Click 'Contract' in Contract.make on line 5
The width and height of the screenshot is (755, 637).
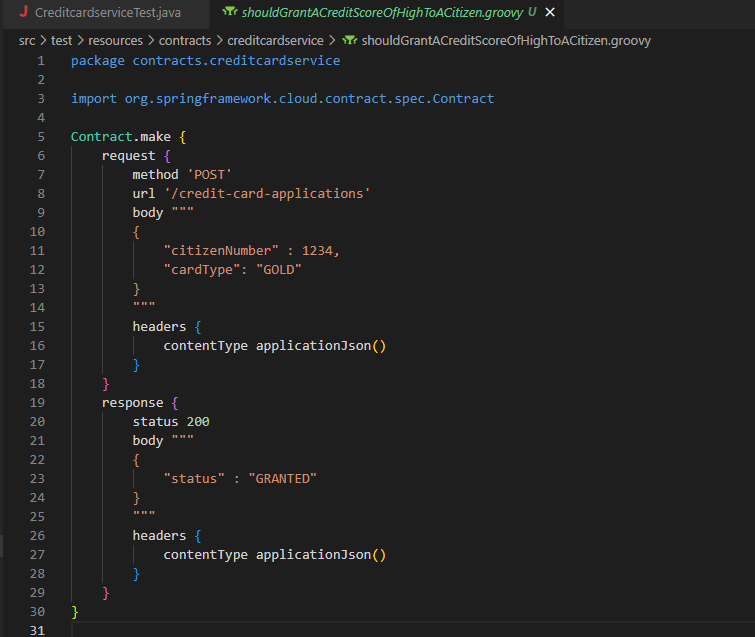(102, 137)
